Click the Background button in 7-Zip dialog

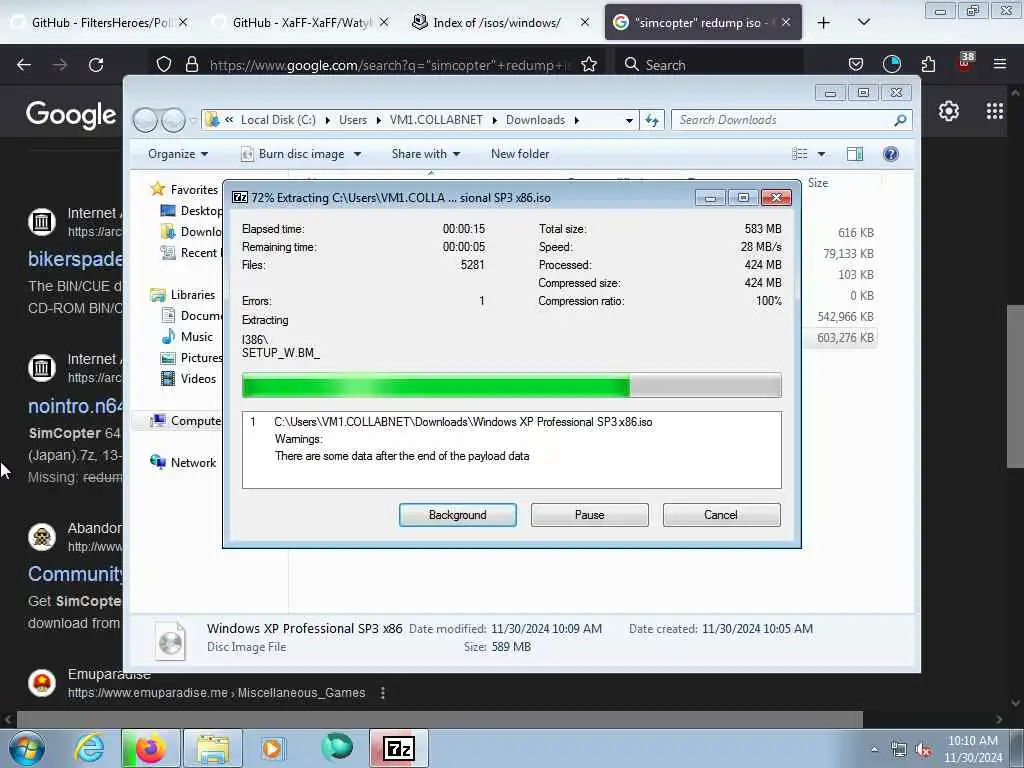click(x=457, y=515)
